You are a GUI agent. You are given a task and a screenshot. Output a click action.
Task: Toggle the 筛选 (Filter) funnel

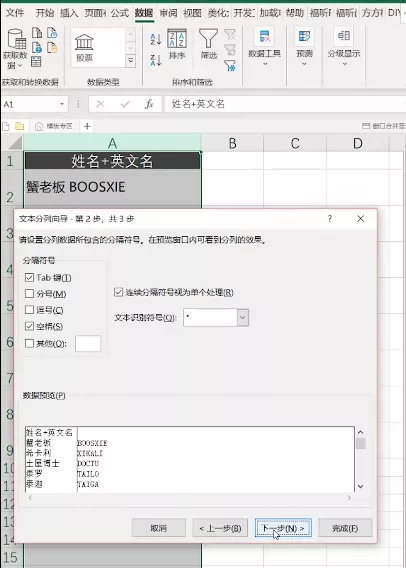click(209, 45)
